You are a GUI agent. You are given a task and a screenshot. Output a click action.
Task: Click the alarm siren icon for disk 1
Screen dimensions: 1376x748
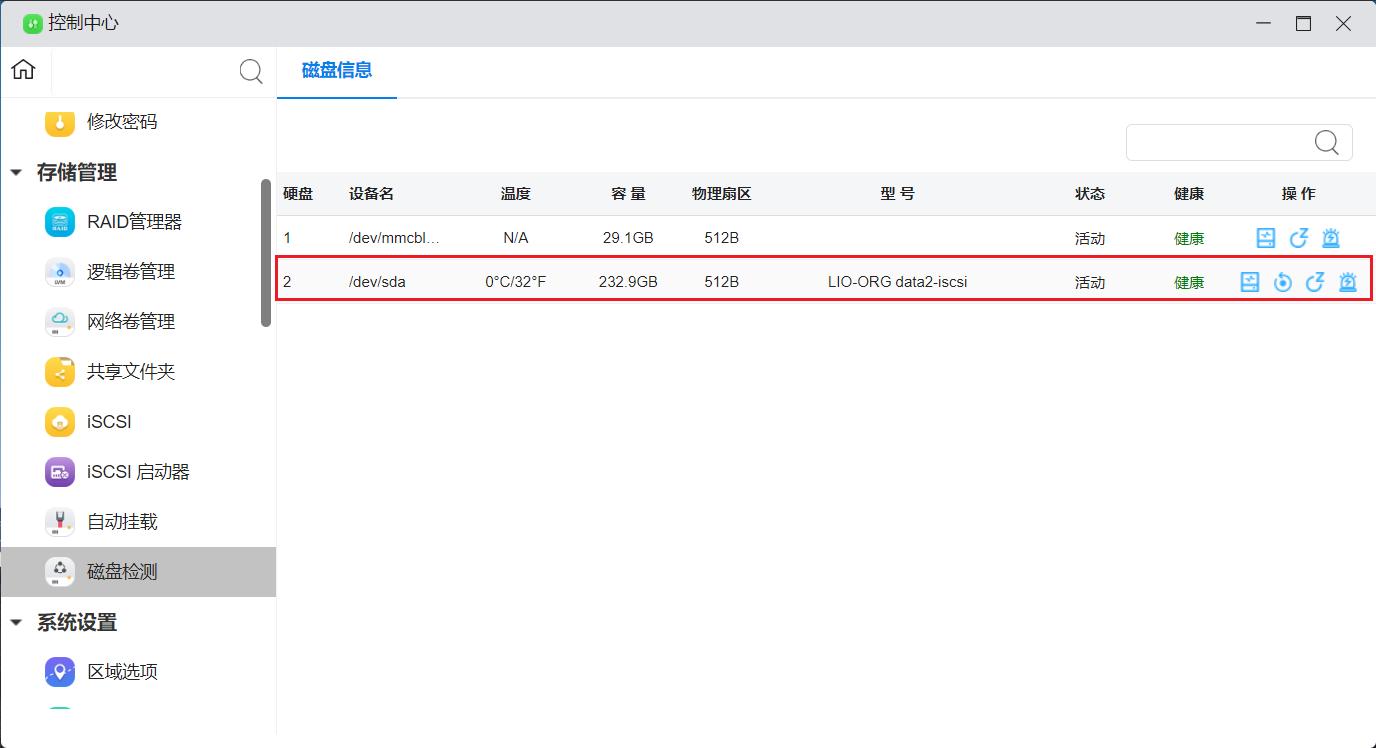pos(1331,238)
